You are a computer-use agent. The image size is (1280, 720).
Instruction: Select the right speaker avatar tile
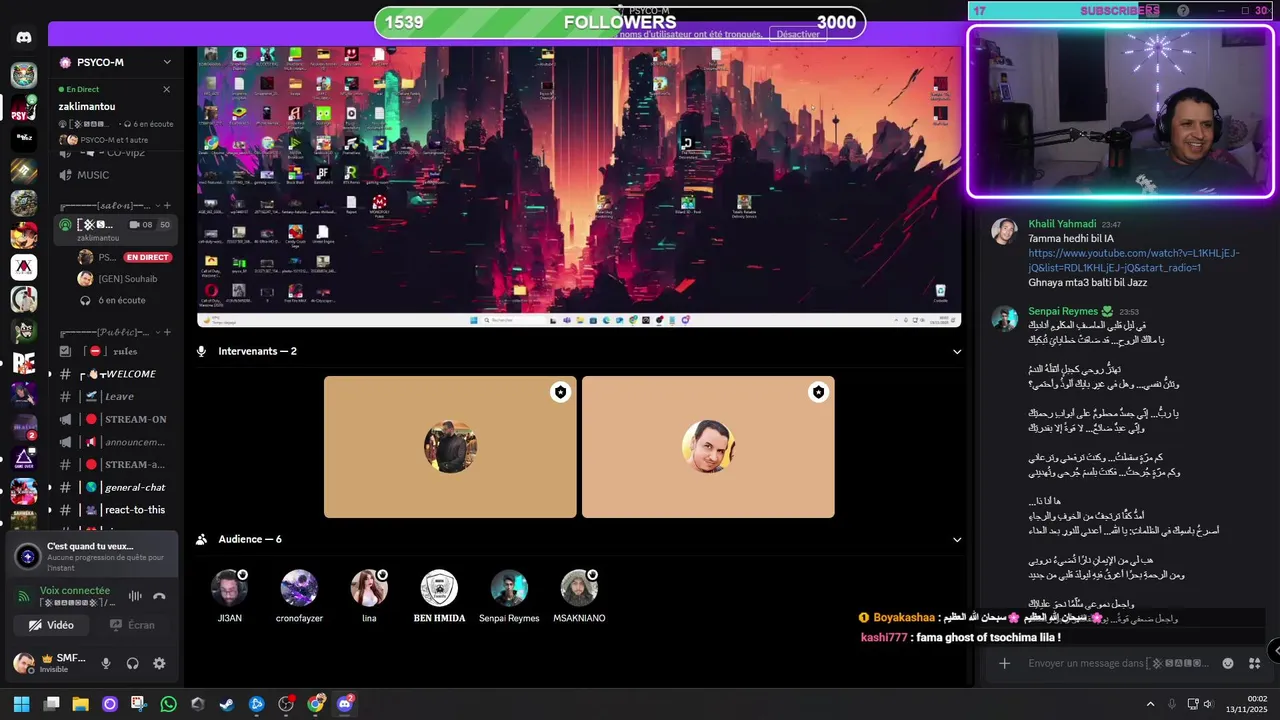pyautogui.click(x=708, y=447)
